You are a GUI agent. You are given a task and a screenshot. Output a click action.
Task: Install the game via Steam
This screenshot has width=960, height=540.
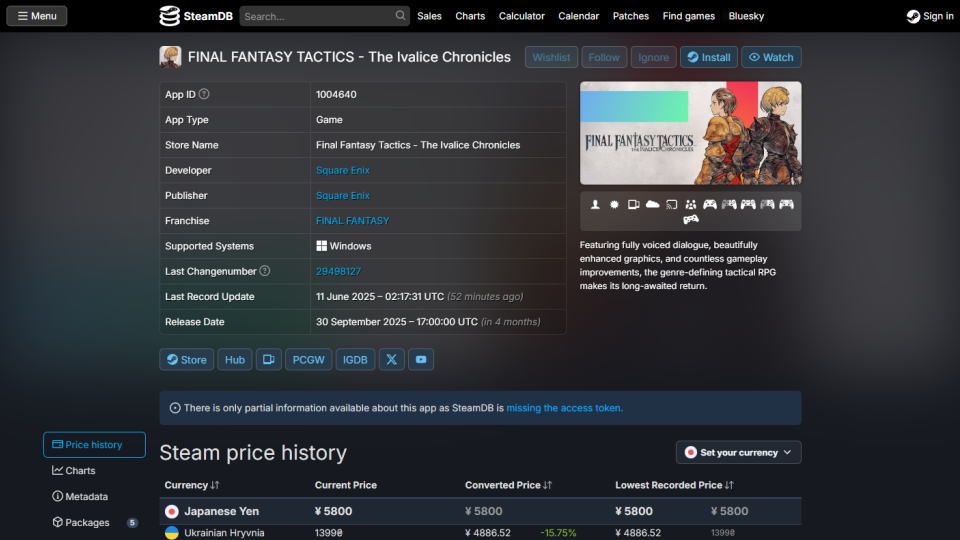(708, 57)
